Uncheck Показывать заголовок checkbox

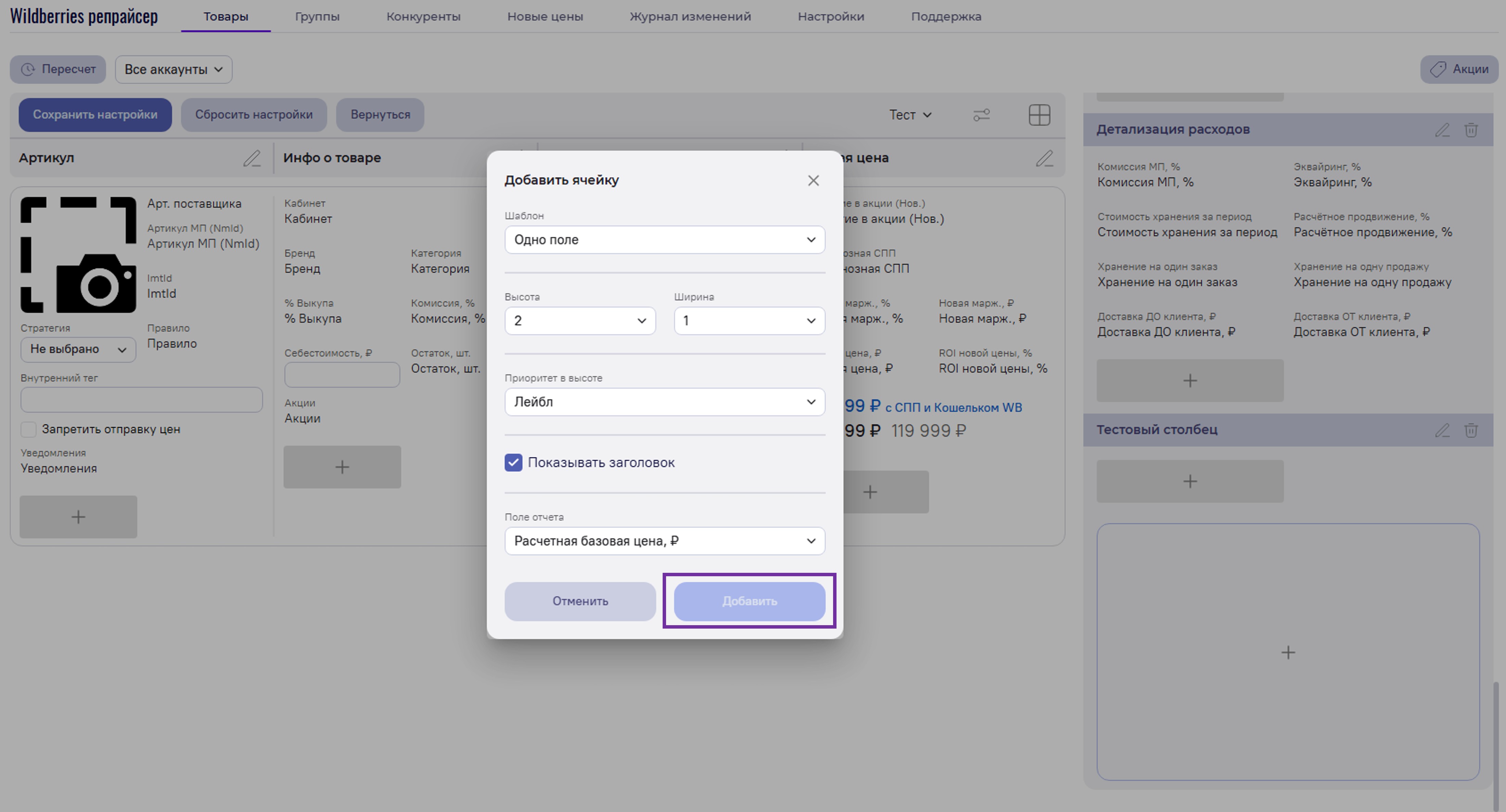pyautogui.click(x=513, y=462)
